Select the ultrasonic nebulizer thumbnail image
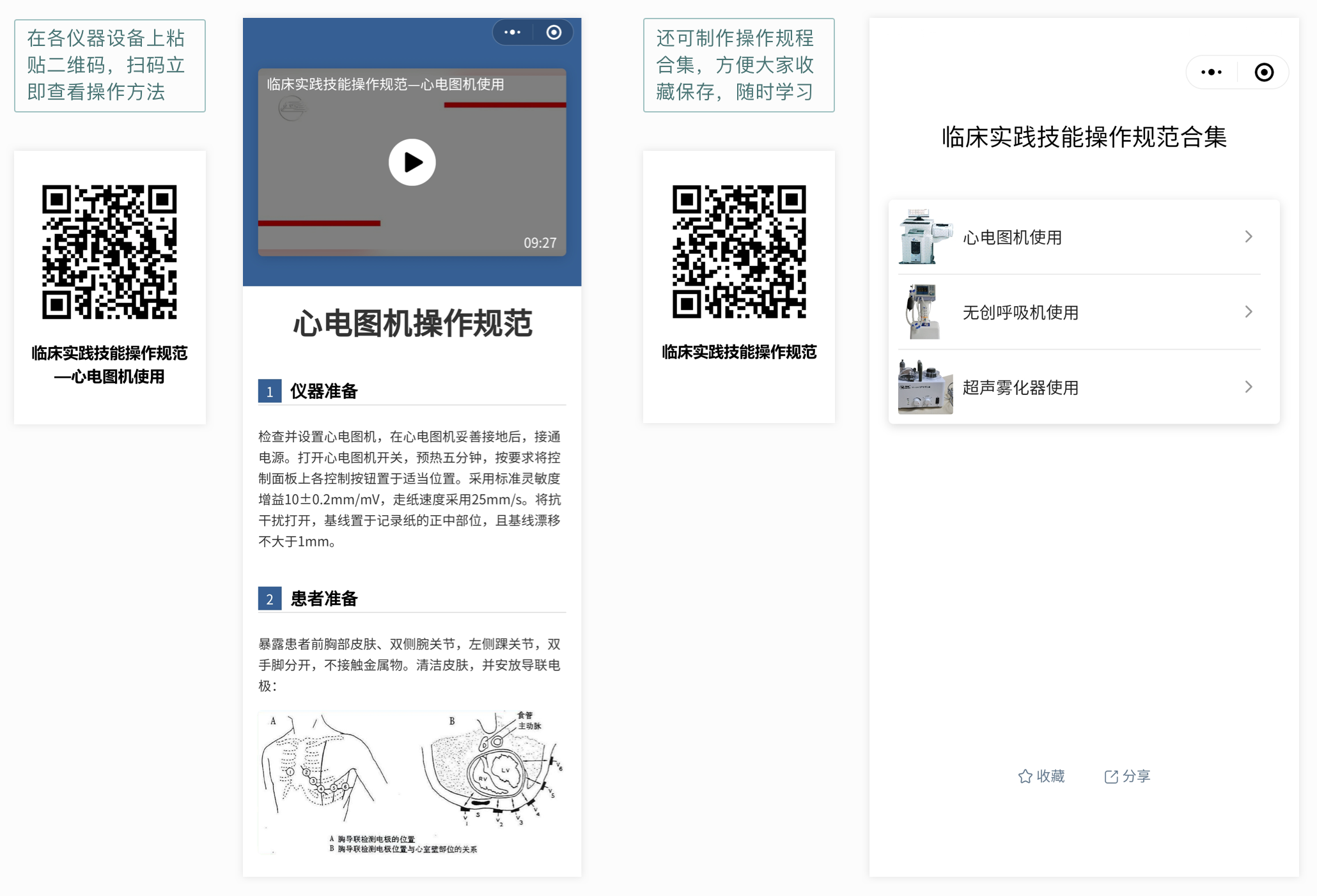The image size is (1317, 896). pos(925,387)
